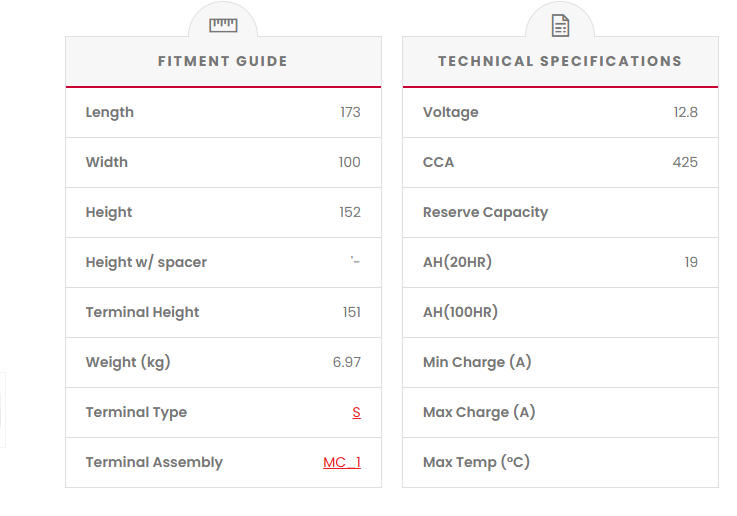Screen dimensions: 737x516
Task: Click the CCA value 425
Action: point(685,162)
